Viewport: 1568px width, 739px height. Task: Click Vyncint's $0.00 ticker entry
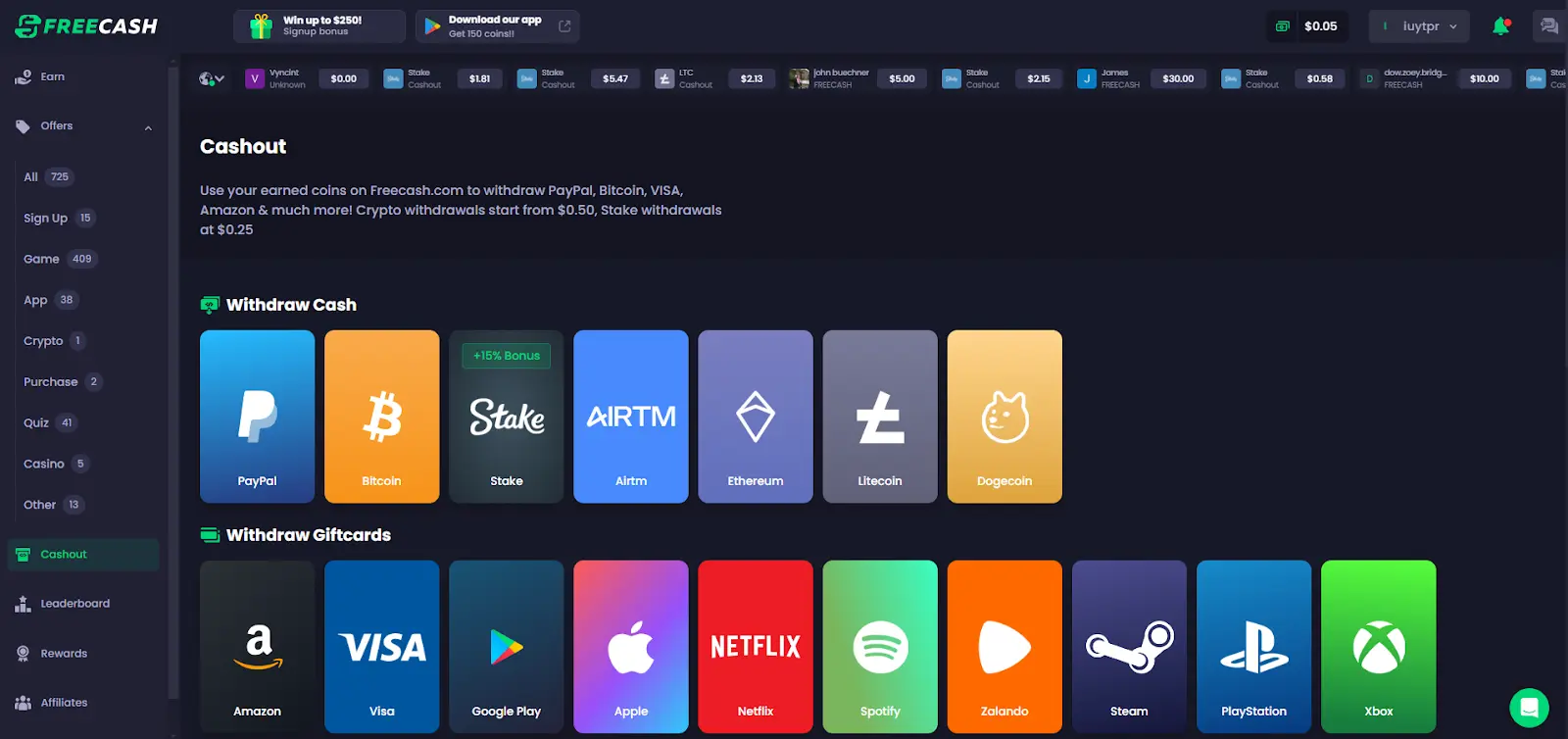pyautogui.click(x=307, y=78)
